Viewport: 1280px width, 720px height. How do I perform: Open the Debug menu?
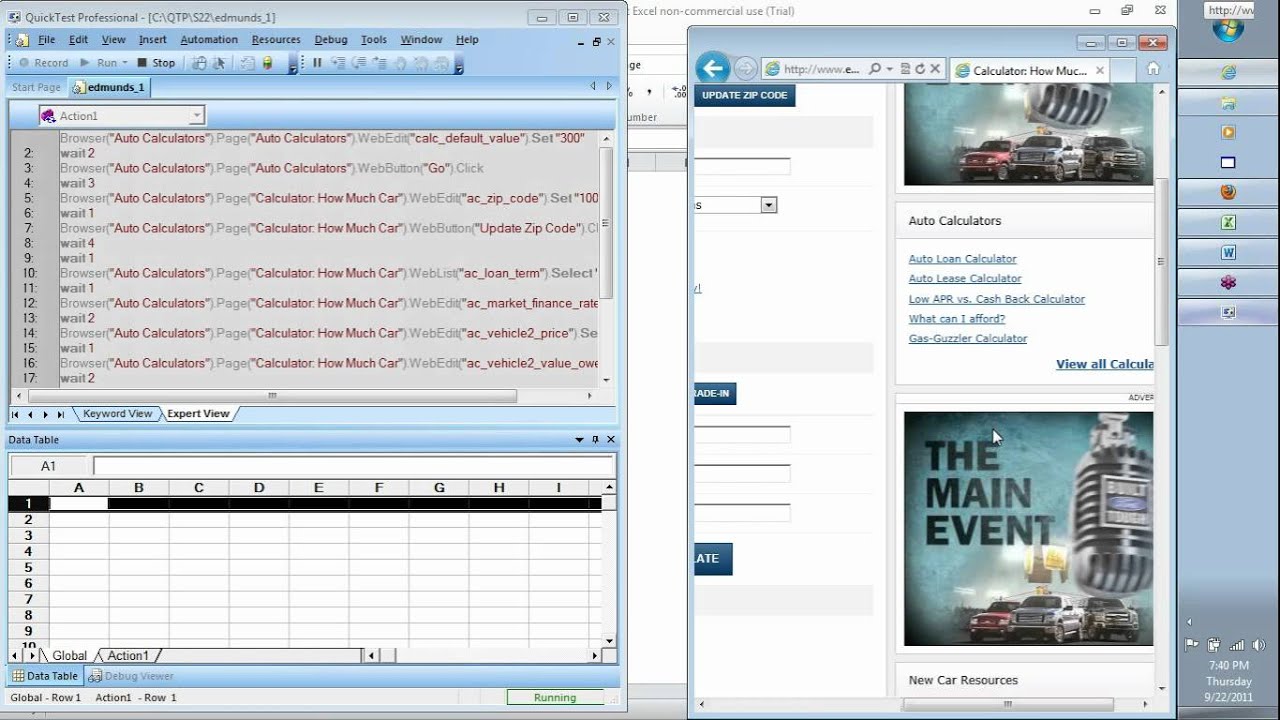pos(331,40)
